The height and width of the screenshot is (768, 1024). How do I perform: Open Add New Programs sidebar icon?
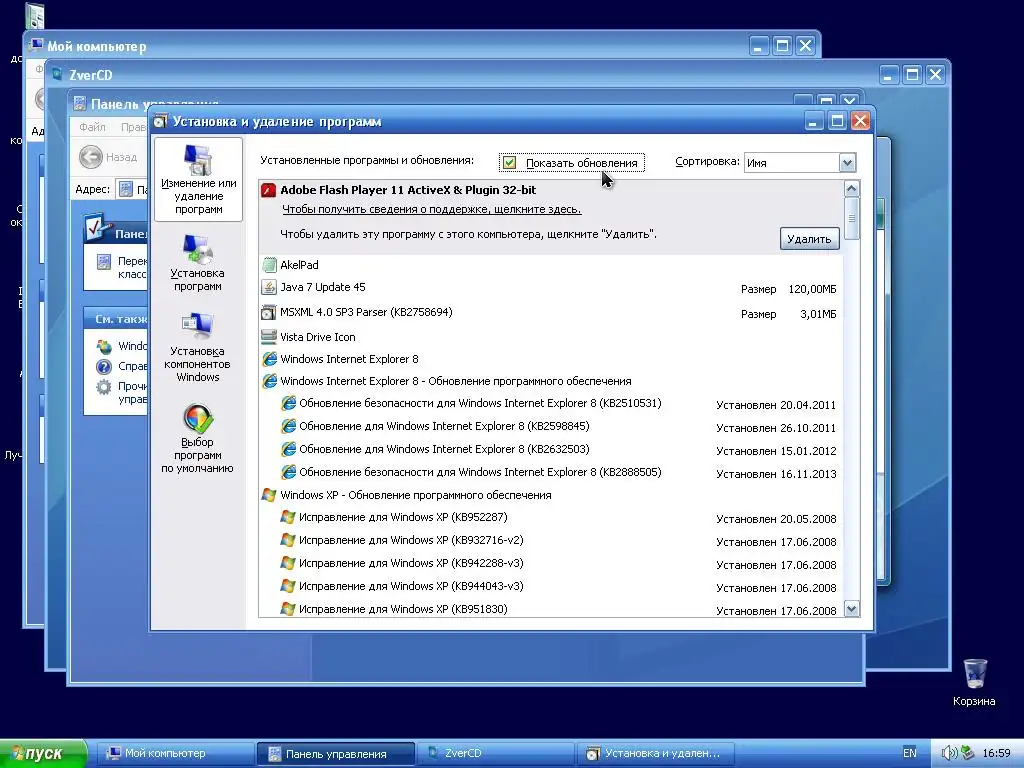197,251
